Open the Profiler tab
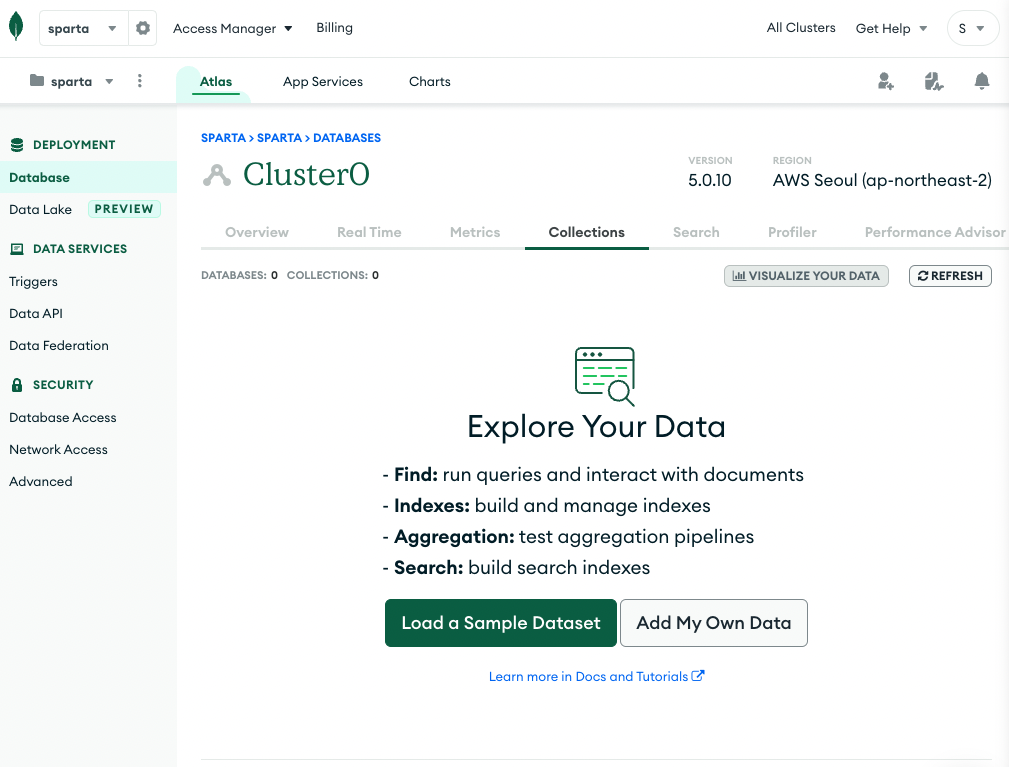This screenshot has width=1009, height=767. tap(791, 232)
